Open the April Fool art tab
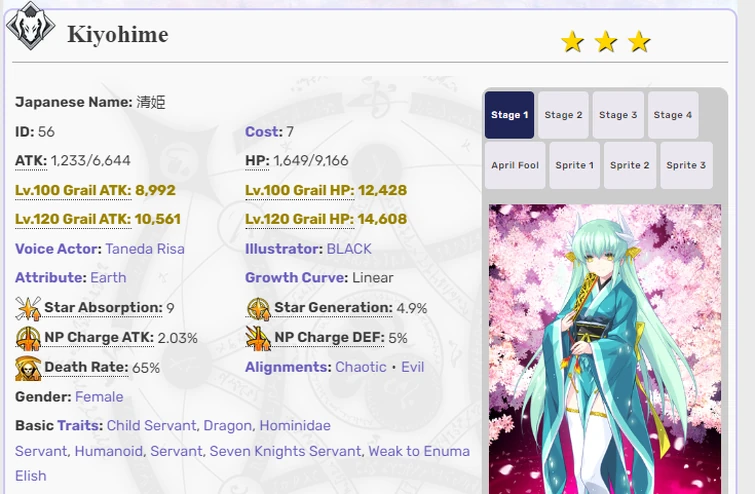Viewport: 755px width, 494px height. 515,165
